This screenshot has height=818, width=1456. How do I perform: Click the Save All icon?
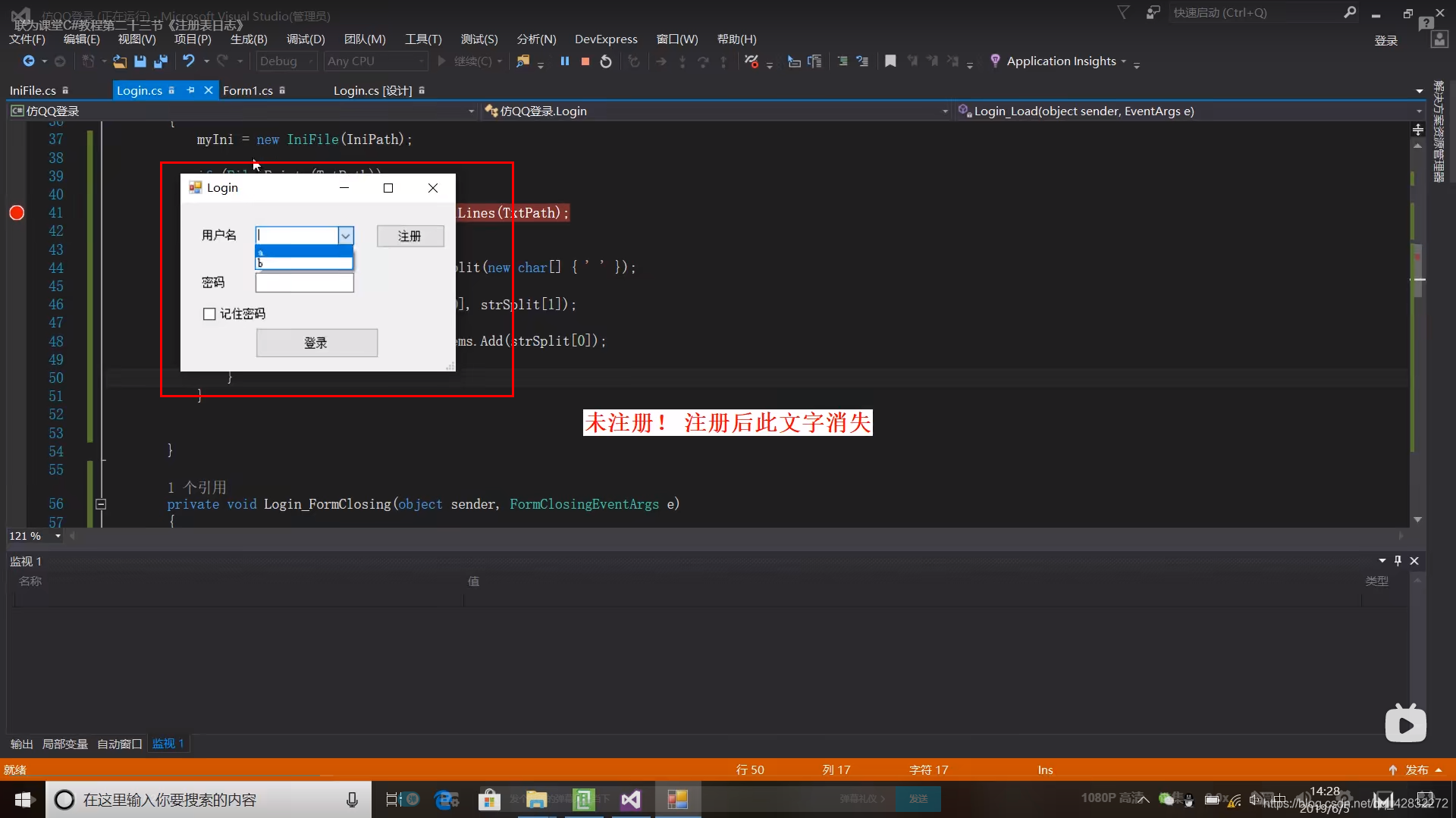coord(161,61)
